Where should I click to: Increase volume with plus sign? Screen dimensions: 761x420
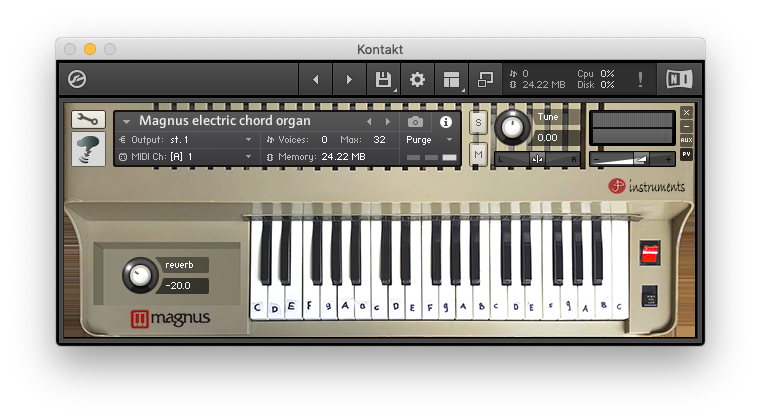point(668,159)
